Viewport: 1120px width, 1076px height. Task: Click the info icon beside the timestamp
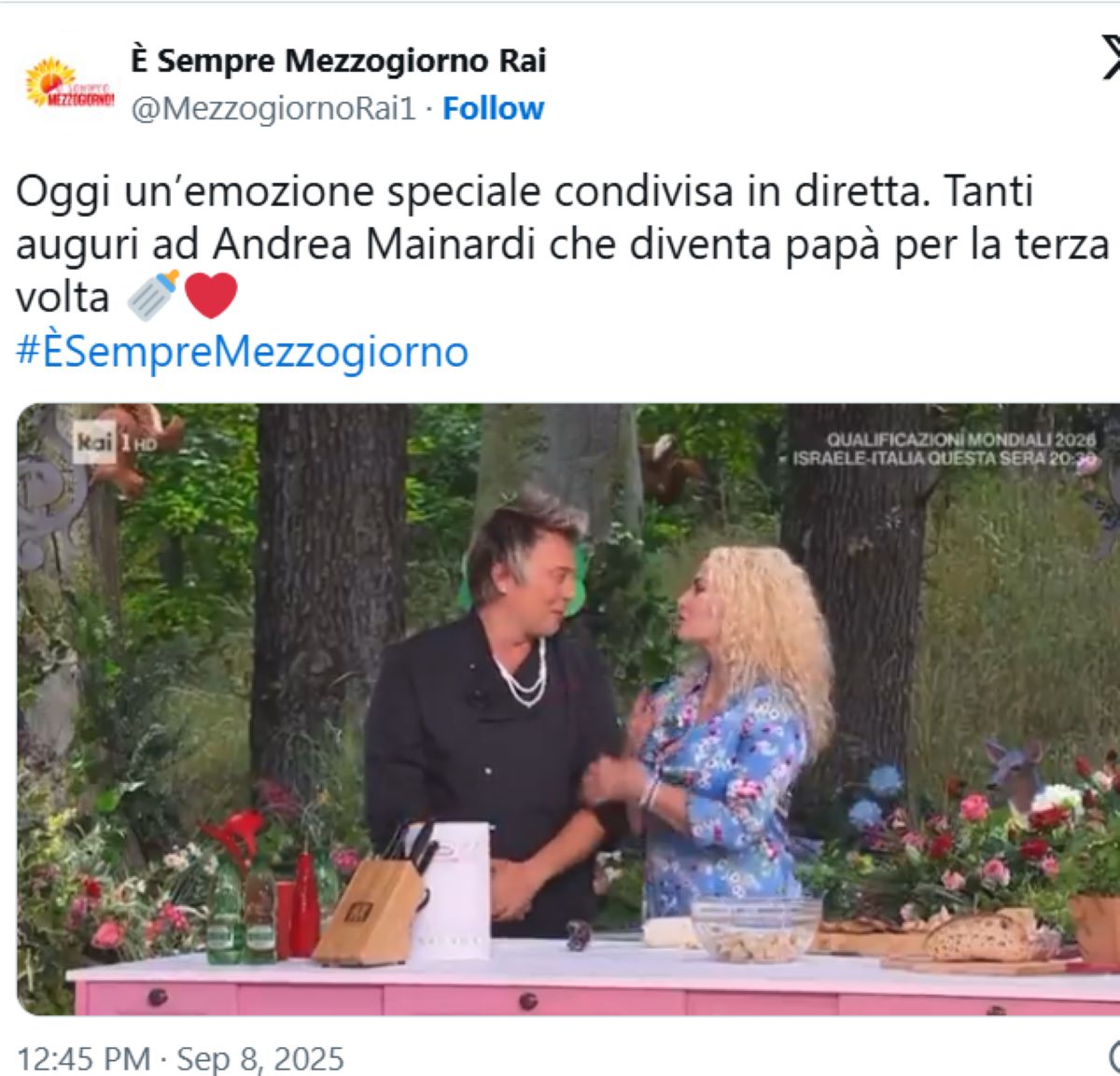1113,1058
